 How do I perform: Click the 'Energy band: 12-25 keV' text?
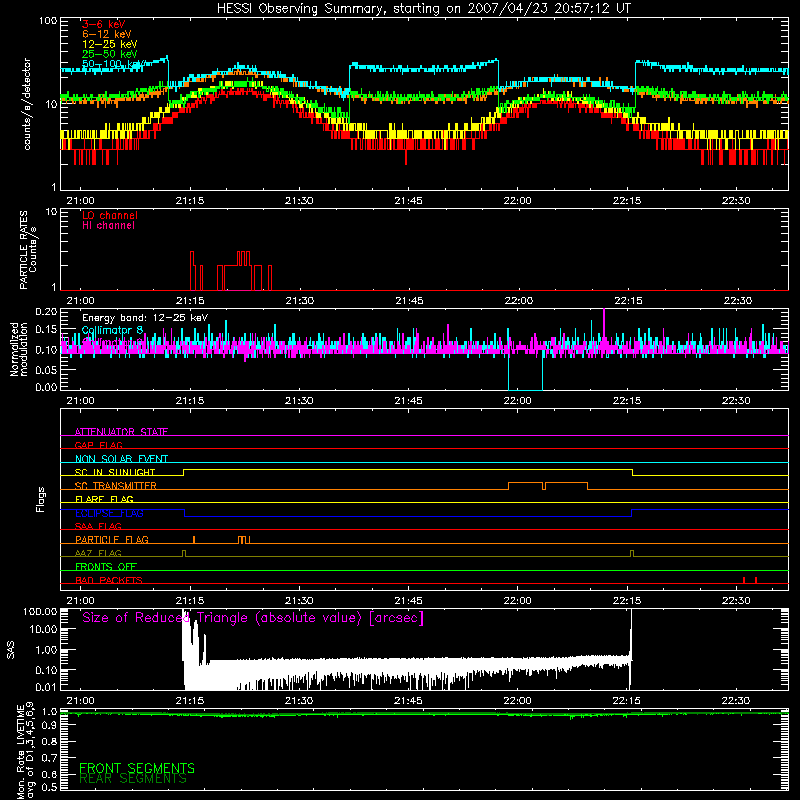145,318
